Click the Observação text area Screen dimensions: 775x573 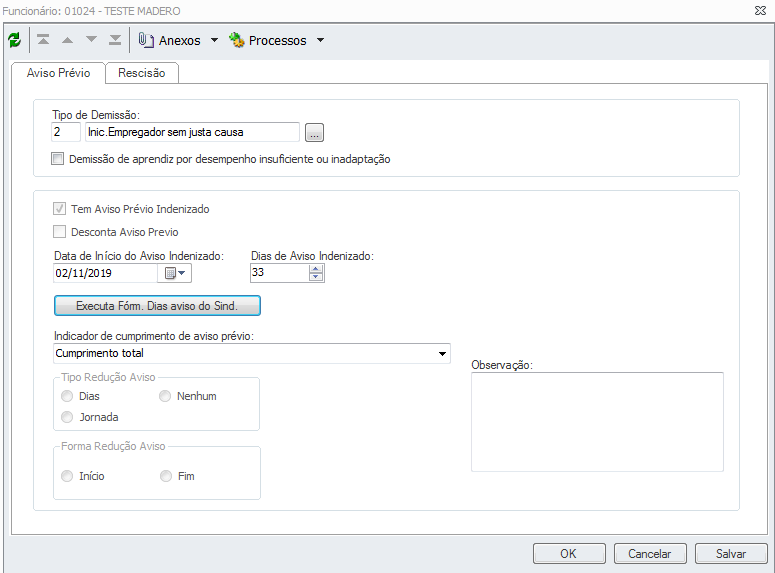click(x=597, y=422)
